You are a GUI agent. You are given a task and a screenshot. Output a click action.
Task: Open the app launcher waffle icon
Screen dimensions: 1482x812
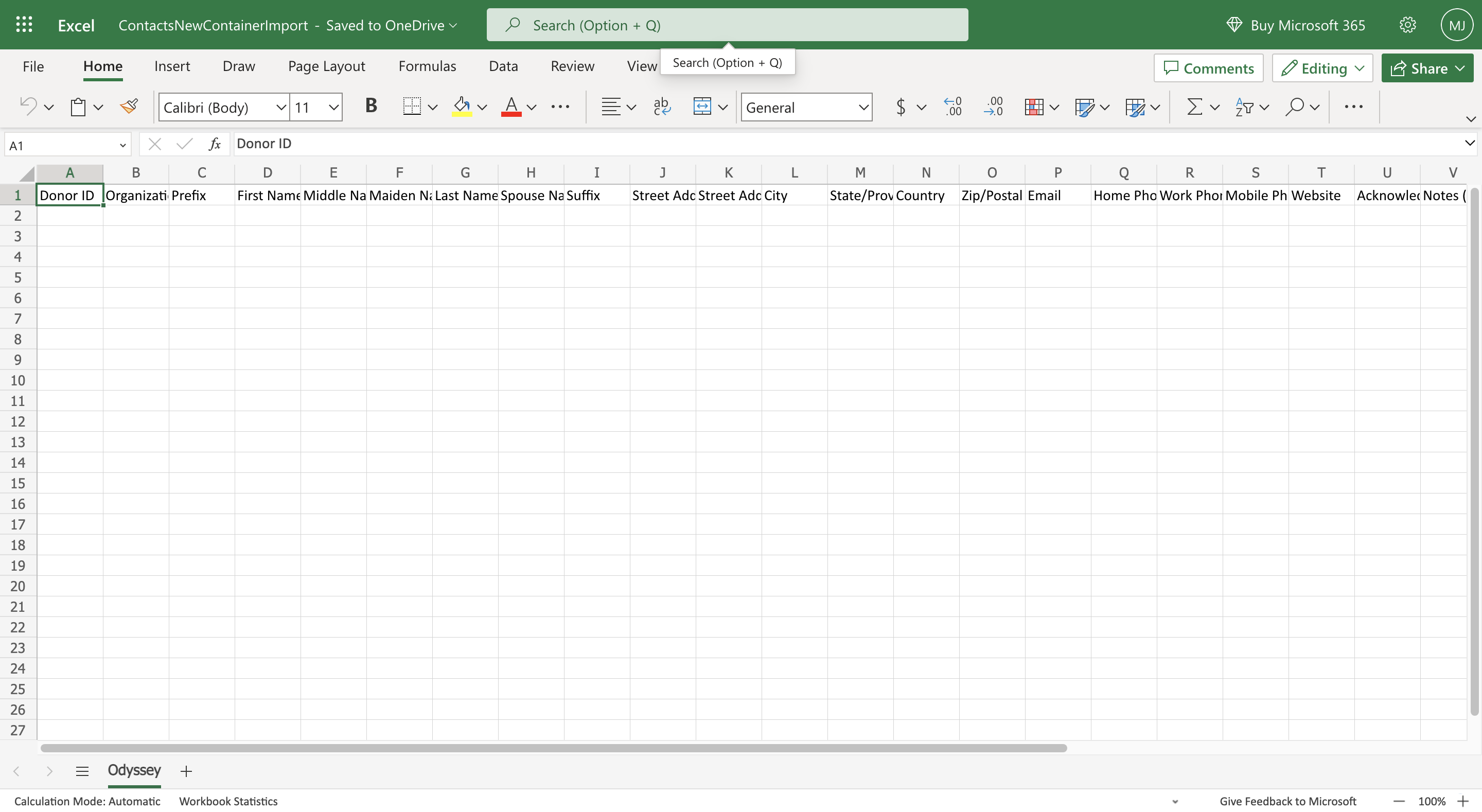click(x=24, y=25)
